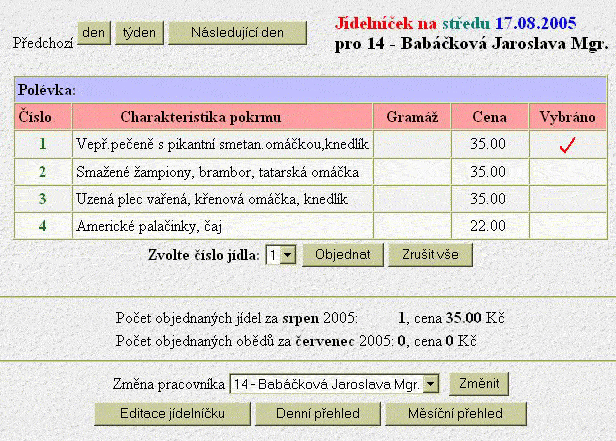Go to previous day with den button
The height and width of the screenshot is (441, 616).
pyautogui.click(x=95, y=33)
